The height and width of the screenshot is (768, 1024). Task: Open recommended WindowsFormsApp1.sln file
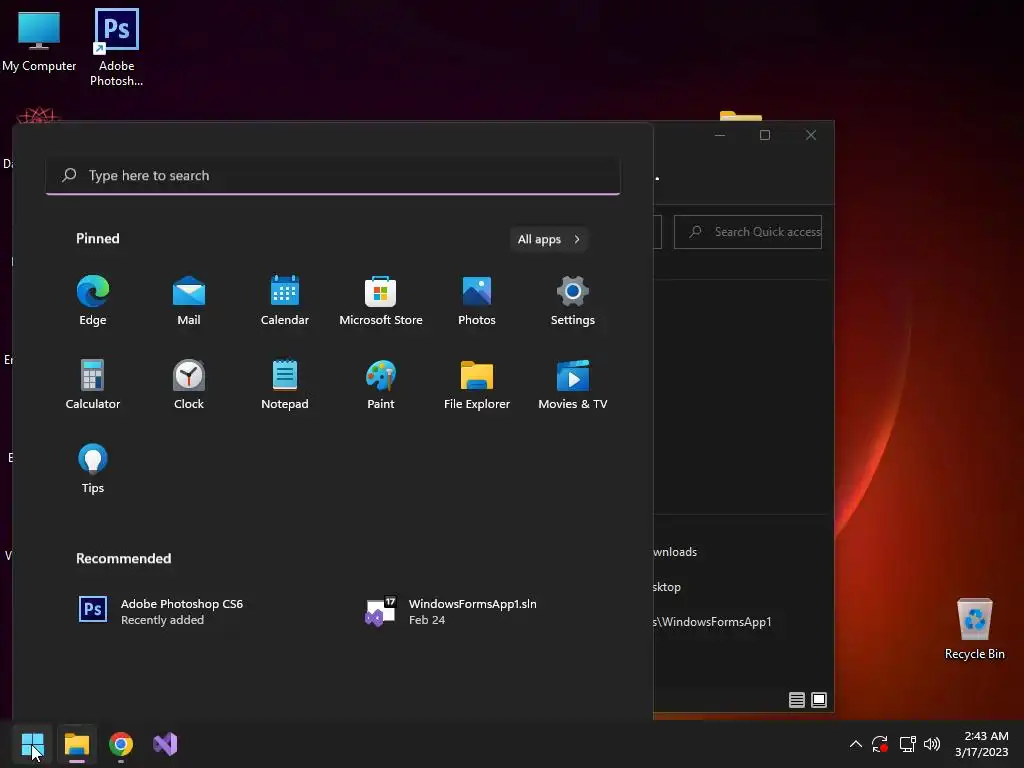451,611
